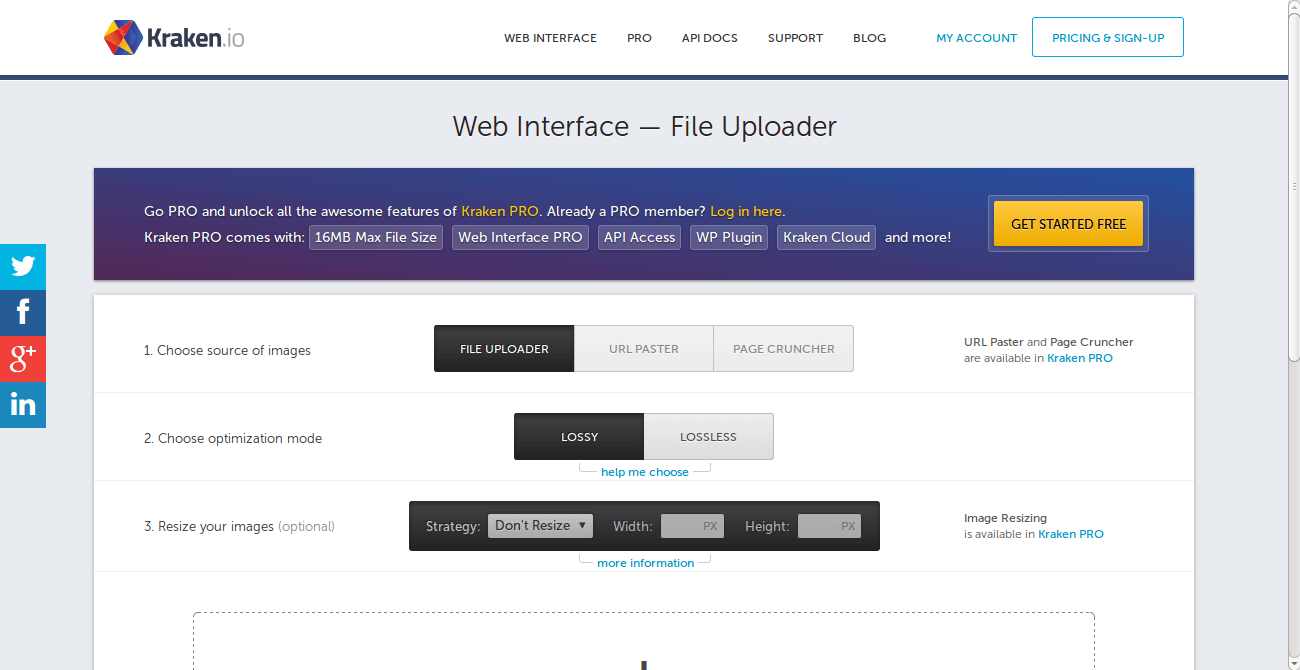Image resolution: width=1300 pixels, height=670 pixels.
Task: Open the Support nav item
Action: coord(795,38)
